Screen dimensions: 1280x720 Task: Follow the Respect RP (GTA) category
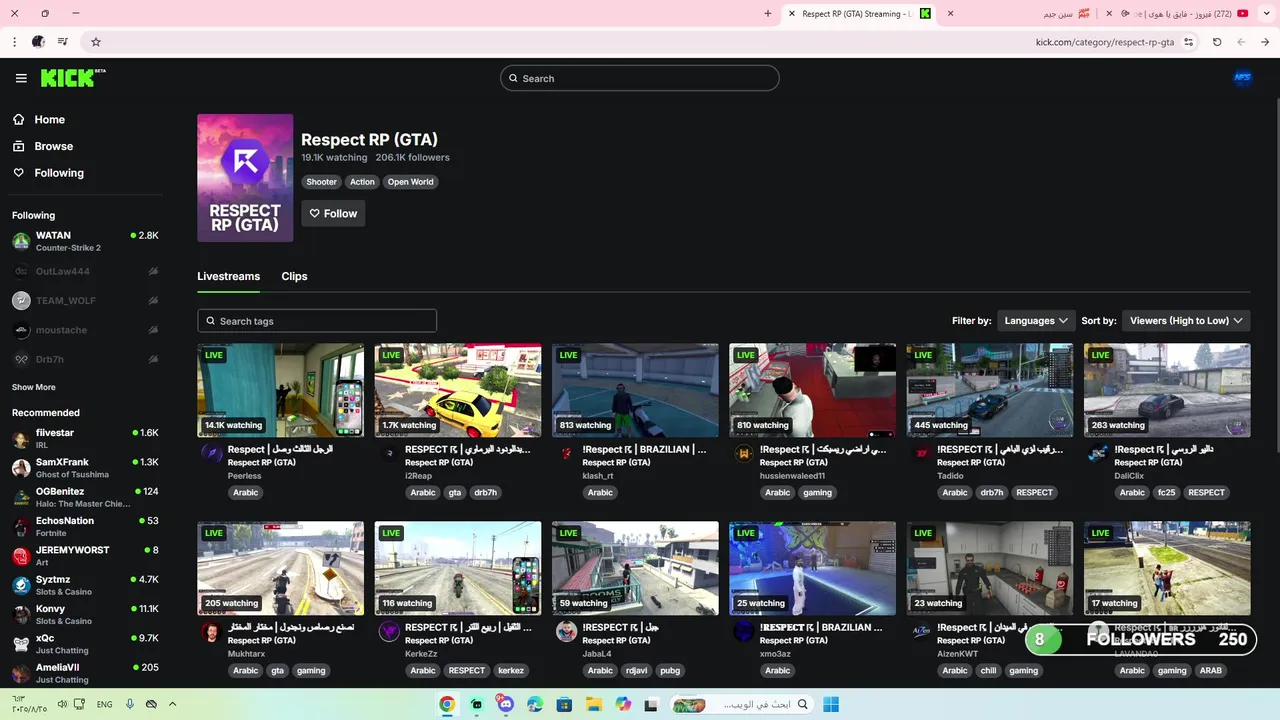[x=333, y=213]
